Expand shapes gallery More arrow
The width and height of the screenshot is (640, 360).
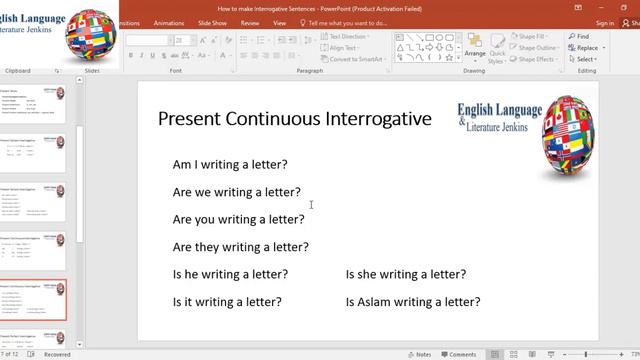(459, 58)
